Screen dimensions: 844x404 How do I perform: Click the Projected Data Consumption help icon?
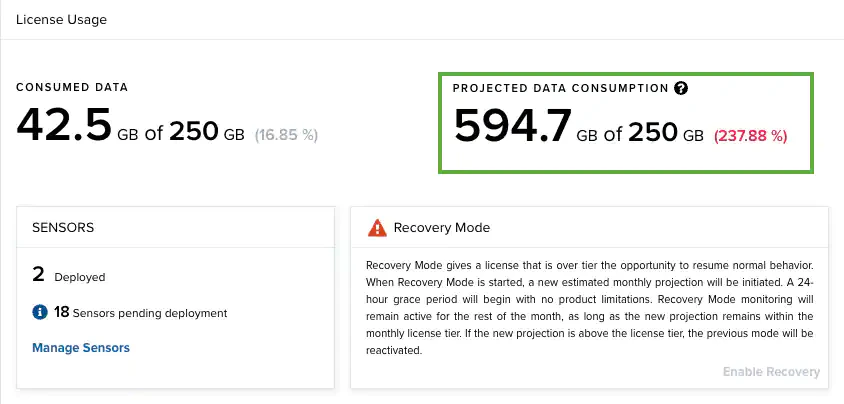(x=681, y=88)
